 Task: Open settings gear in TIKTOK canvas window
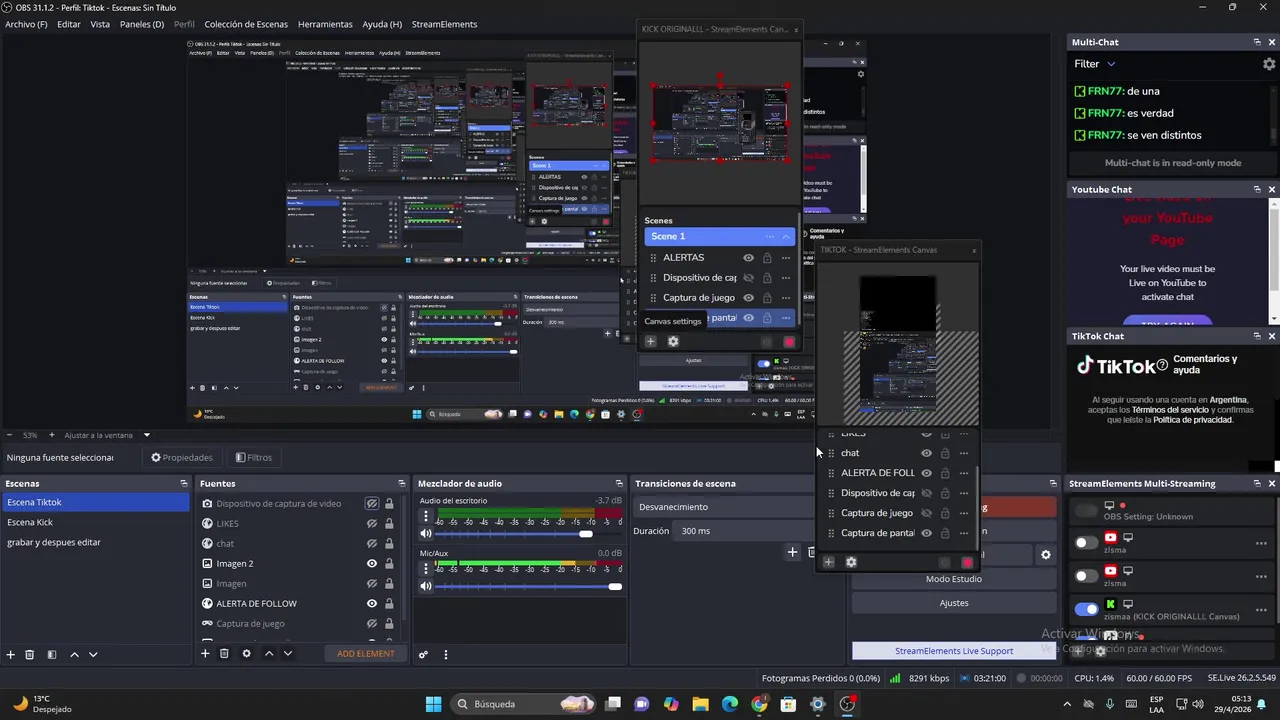point(851,562)
